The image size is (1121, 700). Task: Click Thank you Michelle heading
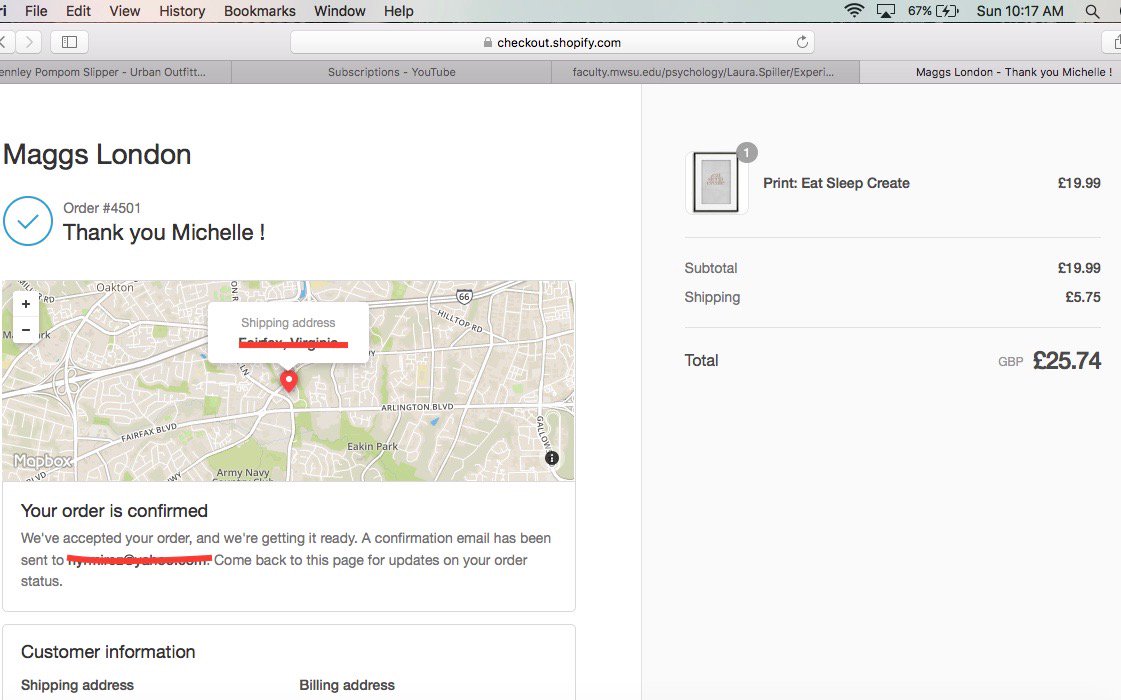coord(164,232)
